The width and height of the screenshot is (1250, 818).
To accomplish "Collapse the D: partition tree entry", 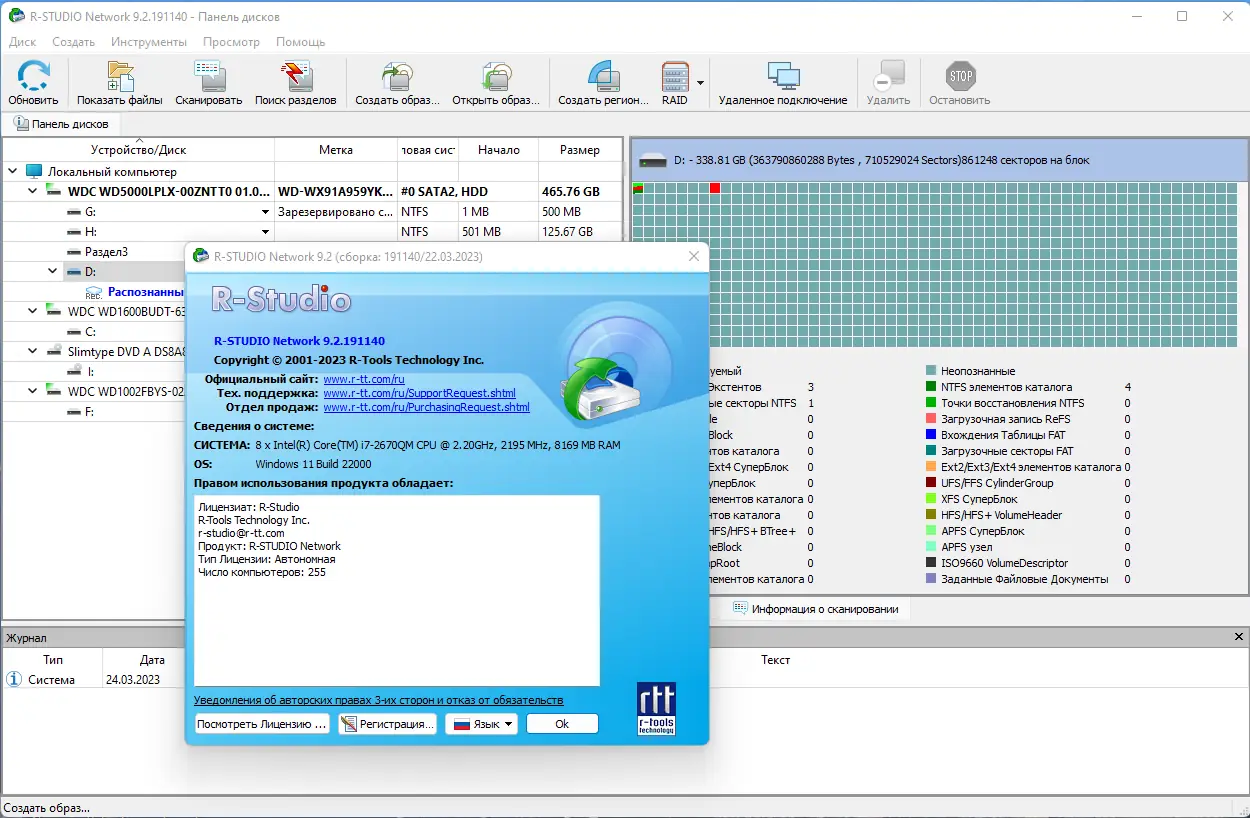I will [54, 271].
